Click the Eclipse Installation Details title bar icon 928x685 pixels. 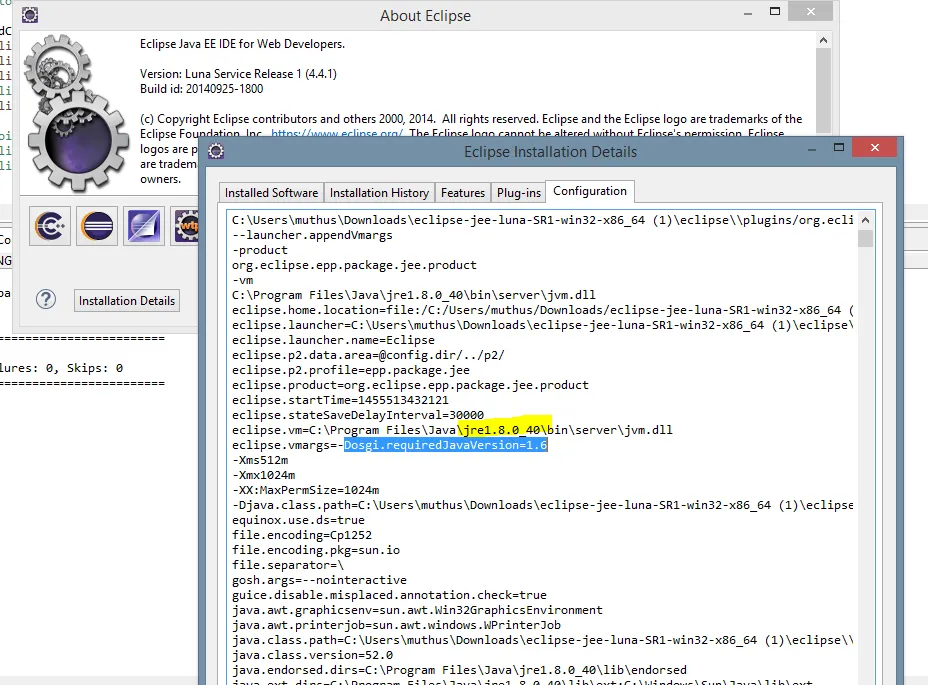pyautogui.click(x=216, y=152)
